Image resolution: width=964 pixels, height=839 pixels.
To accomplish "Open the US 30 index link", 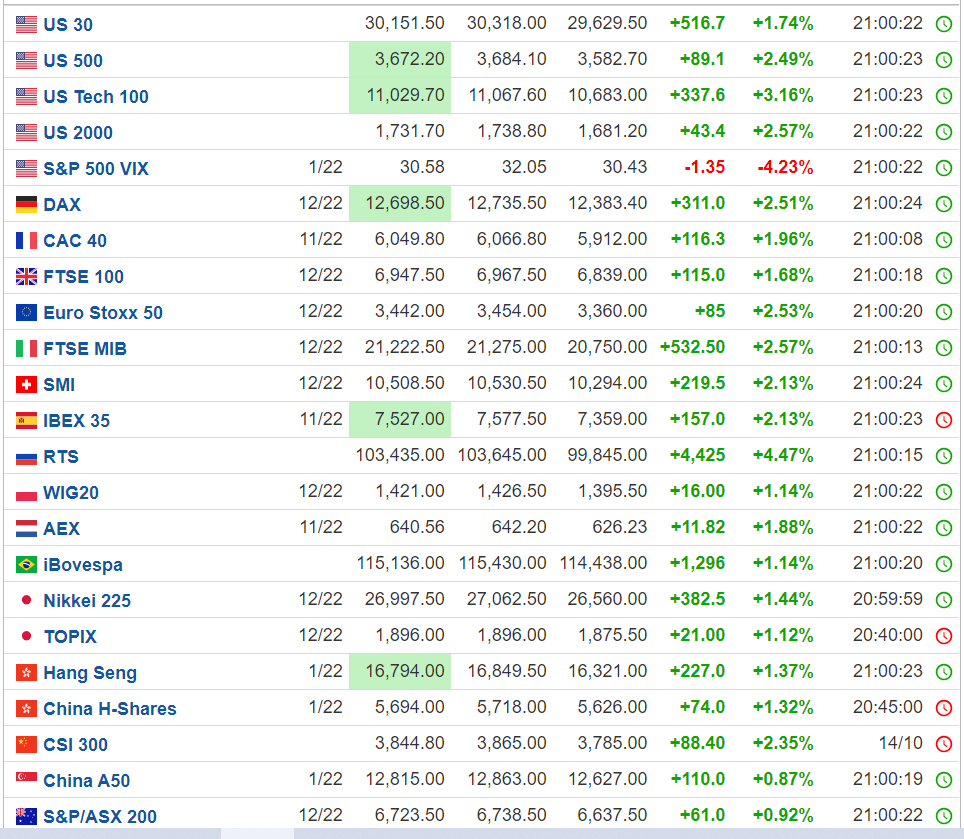I will [x=68, y=25].
